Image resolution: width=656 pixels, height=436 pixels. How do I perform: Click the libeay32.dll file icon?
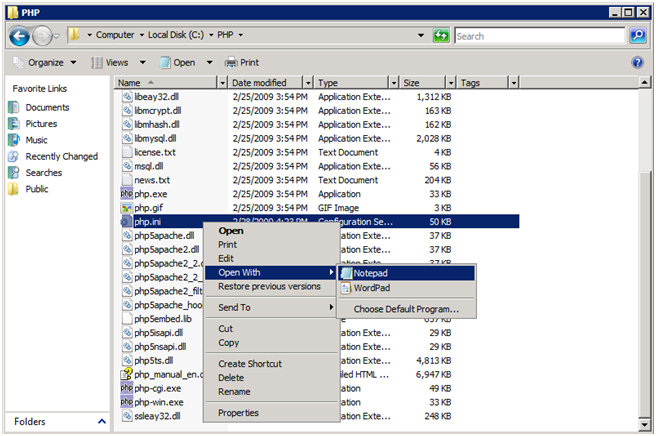[127, 97]
